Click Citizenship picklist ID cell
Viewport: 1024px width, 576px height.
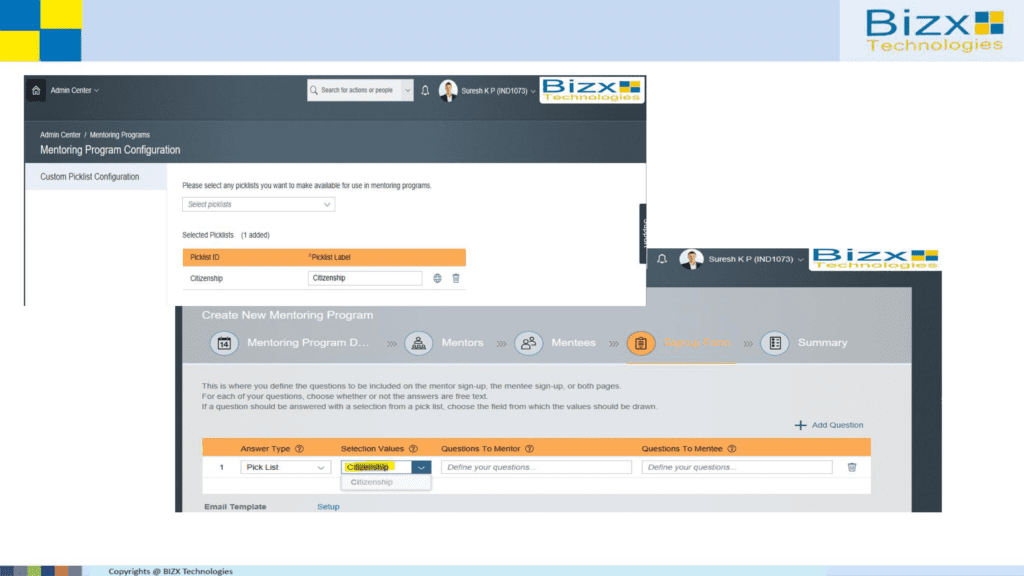pyautogui.click(x=206, y=278)
